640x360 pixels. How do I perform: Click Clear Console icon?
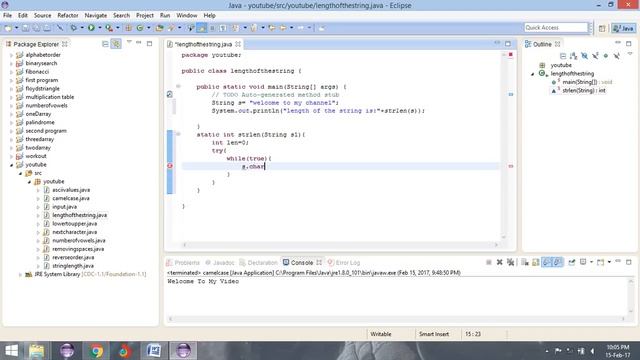pos(525,262)
